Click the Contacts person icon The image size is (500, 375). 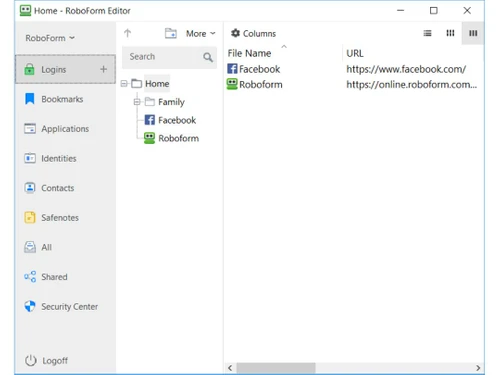30,188
